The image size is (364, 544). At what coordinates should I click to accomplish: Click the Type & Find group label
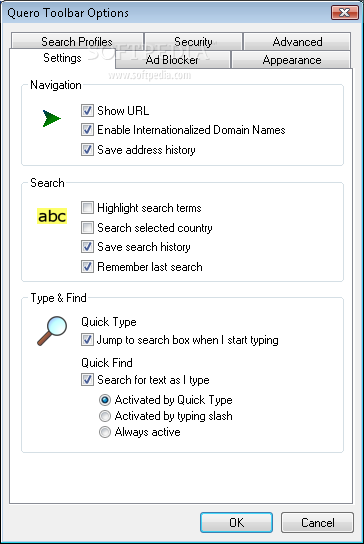point(58,298)
